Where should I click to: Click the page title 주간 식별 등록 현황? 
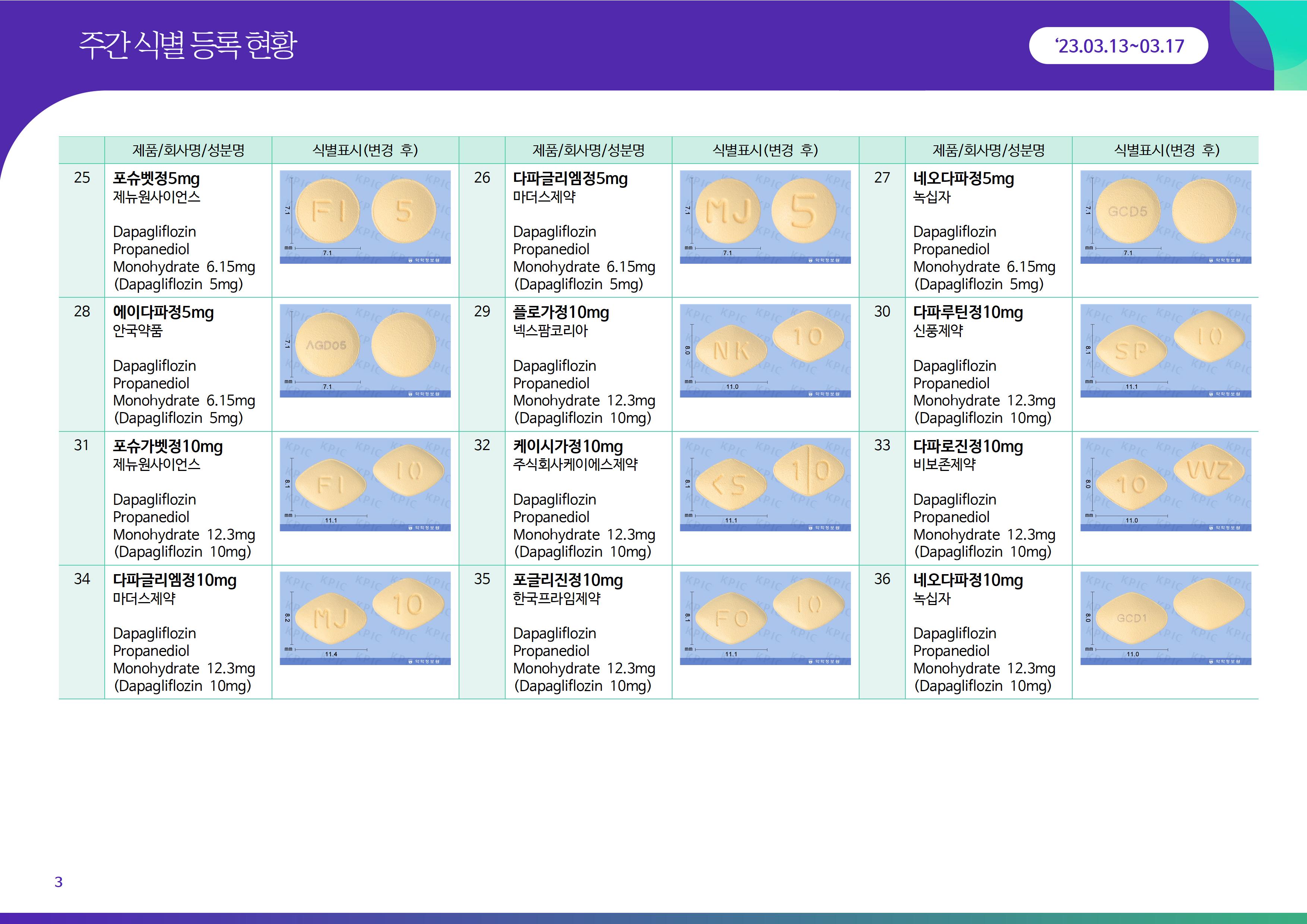tap(187, 45)
